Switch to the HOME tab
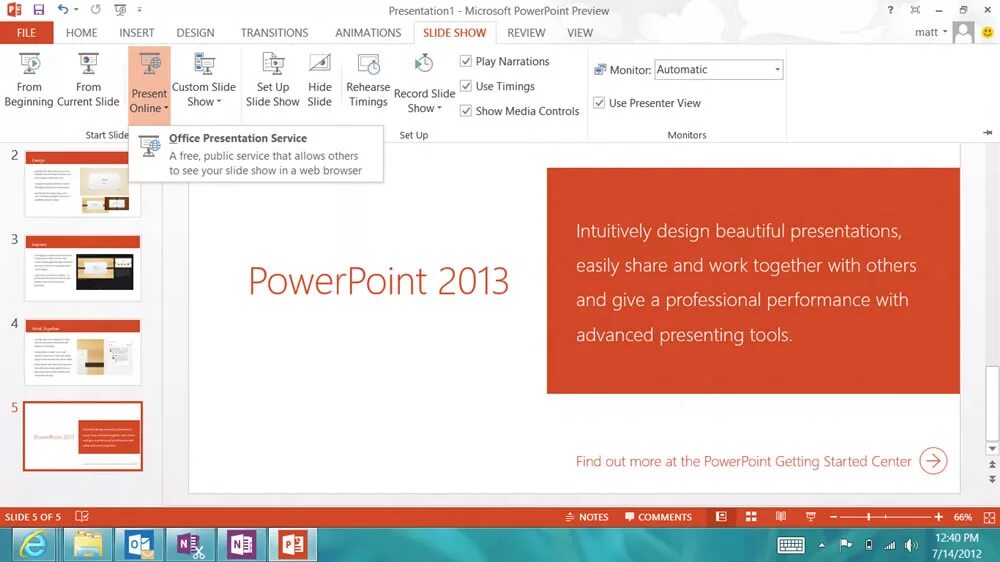Image resolution: width=1000 pixels, height=562 pixels. (x=82, y=33)
